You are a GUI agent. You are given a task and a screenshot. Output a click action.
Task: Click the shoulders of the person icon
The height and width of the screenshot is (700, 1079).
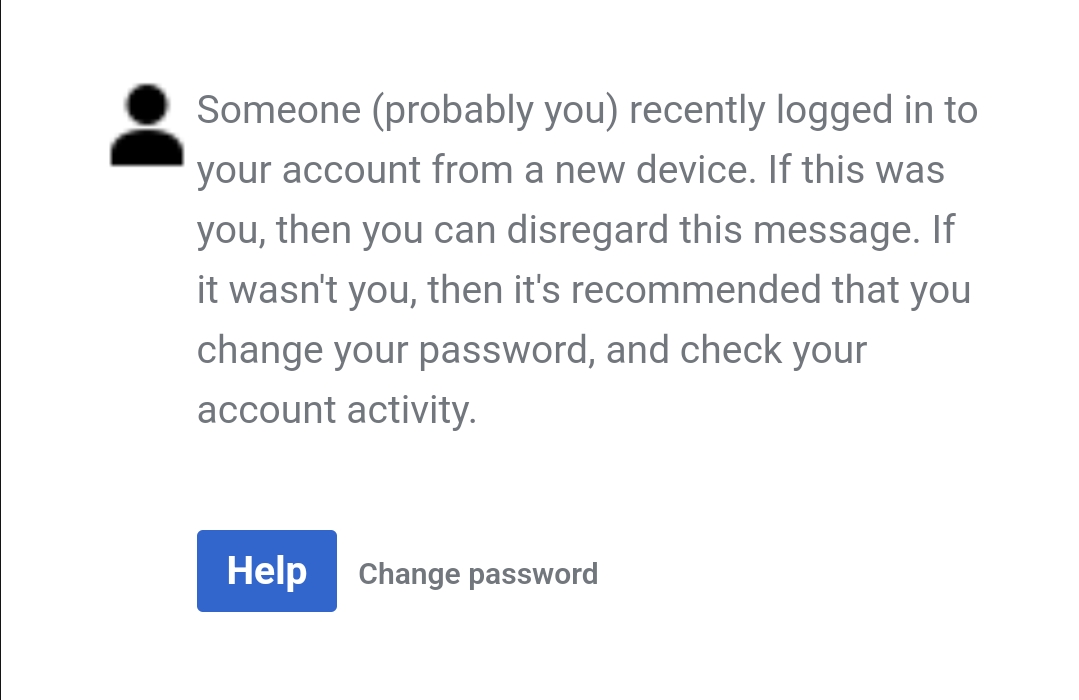(x=147, y=148)
